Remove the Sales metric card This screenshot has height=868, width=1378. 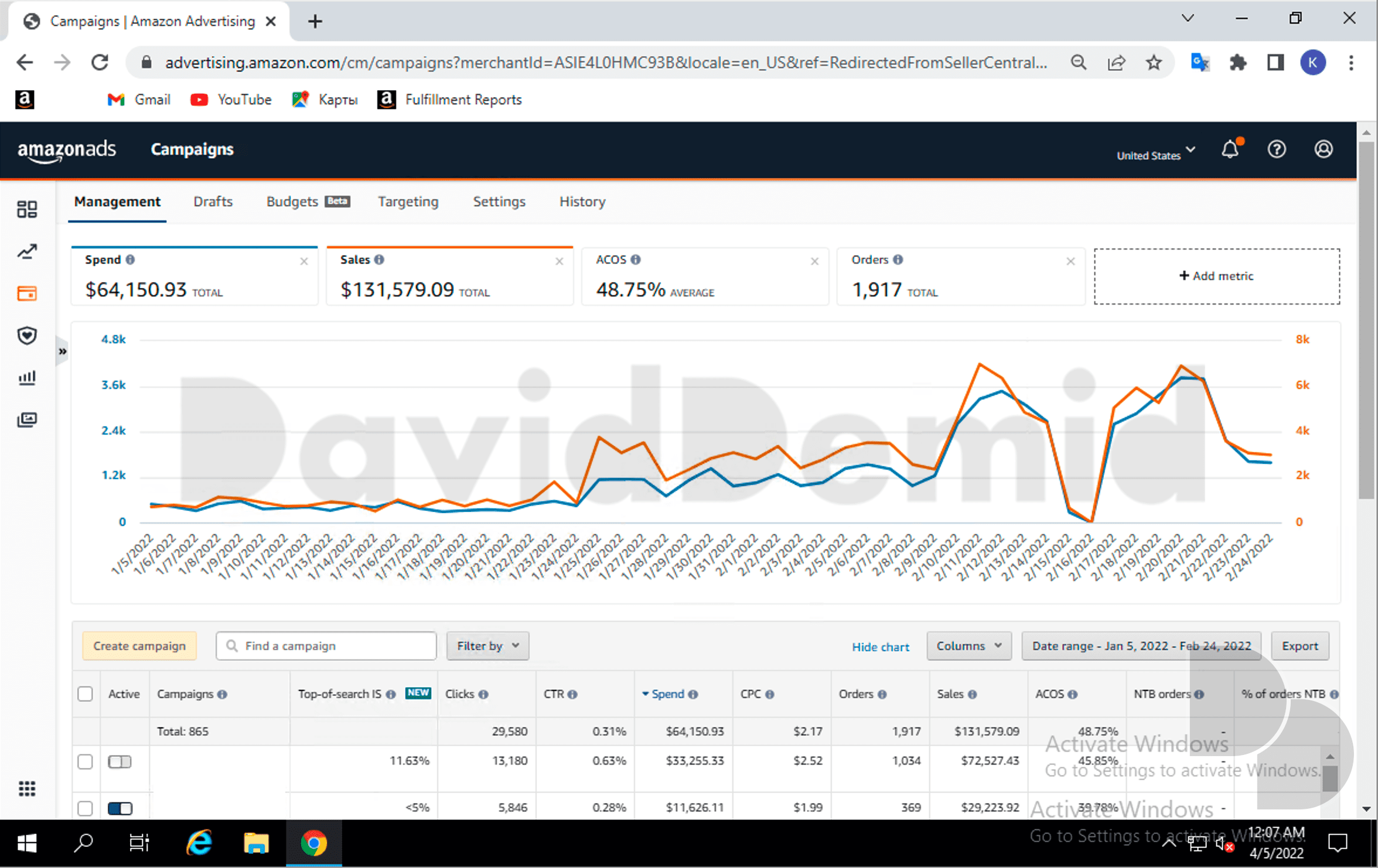pyautogui.click(x=560, y=261)
